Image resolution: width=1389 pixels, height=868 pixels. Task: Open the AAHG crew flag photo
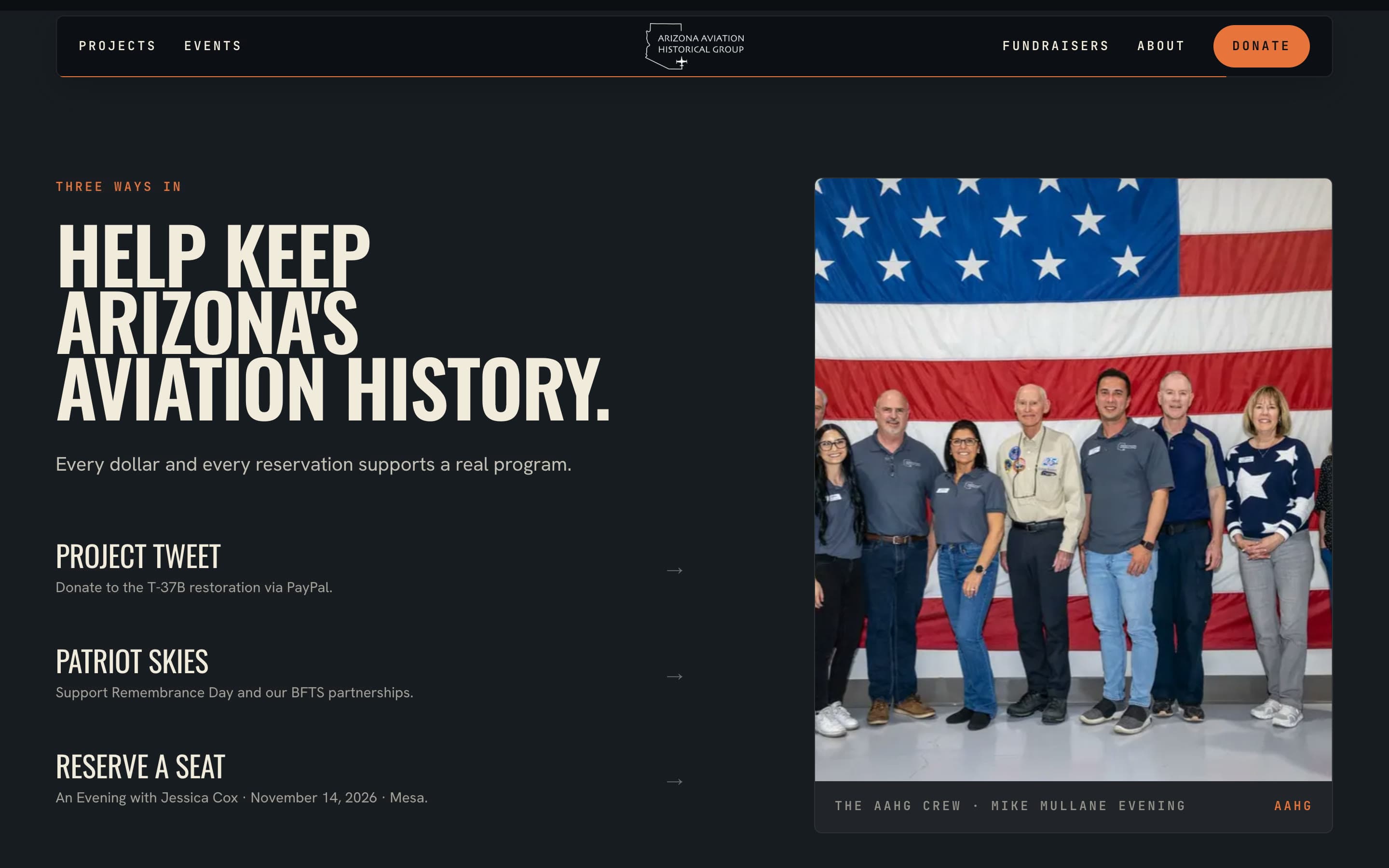click(x=1073, y=479)
